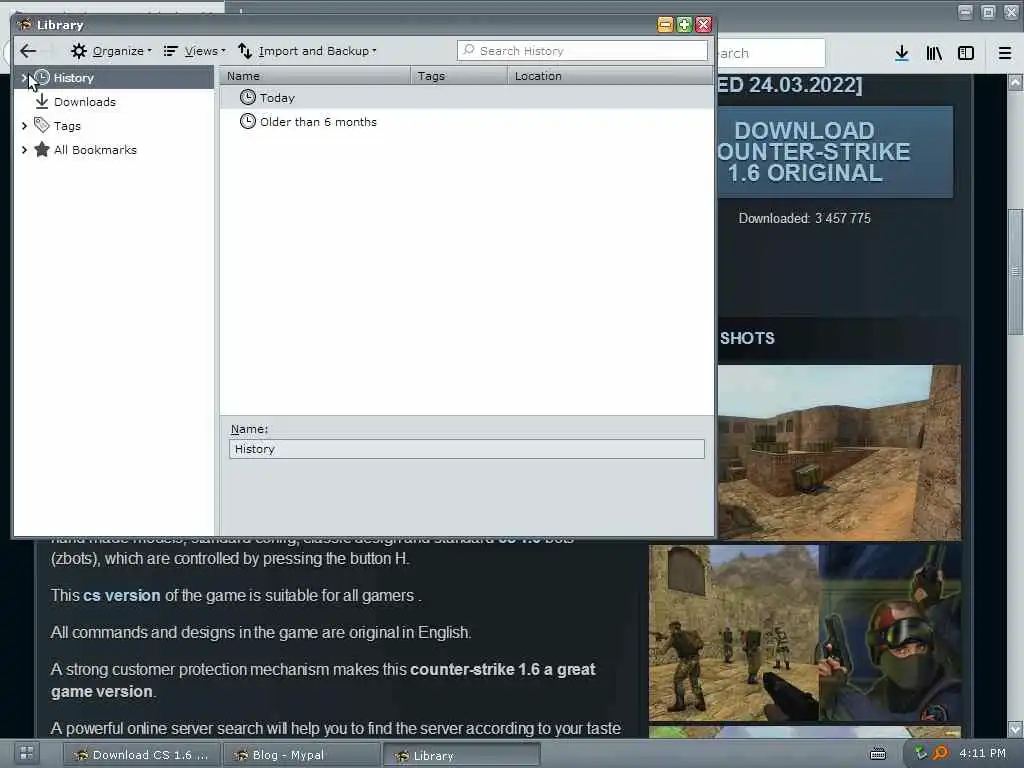This screenshot has height=768, width=1024.
Task: Click the Name text field containing History
Action: [466, 449]
